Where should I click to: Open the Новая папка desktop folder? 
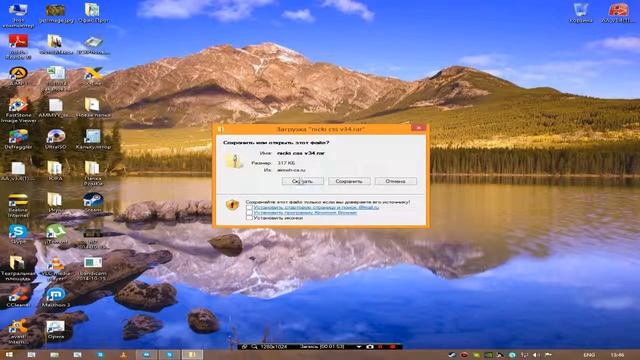[x=93, y=108]
